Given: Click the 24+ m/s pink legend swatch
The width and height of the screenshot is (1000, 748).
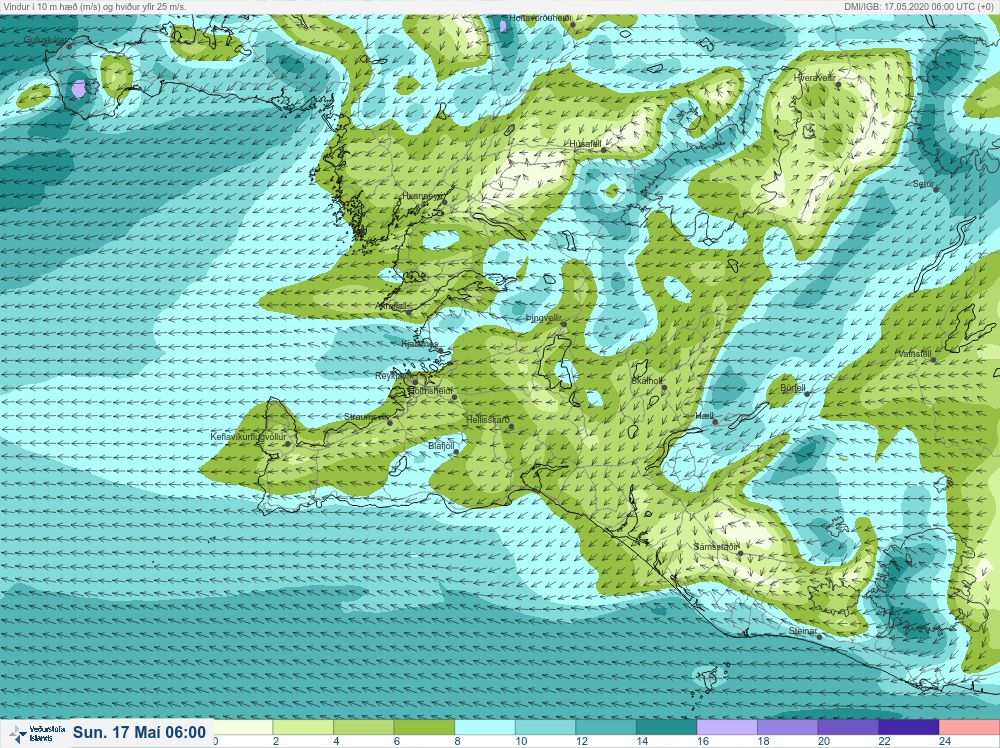Looking at the screenshot, I should pos(969,727).
